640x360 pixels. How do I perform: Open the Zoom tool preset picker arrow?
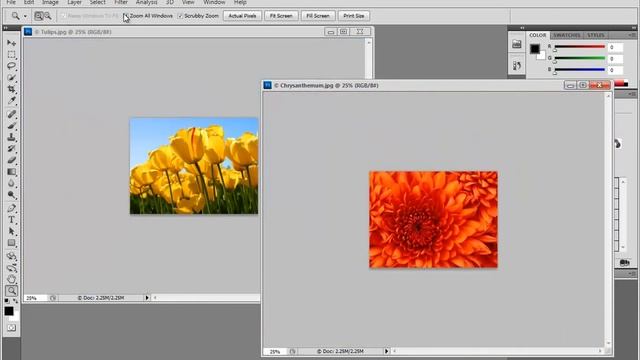[25, 16]
